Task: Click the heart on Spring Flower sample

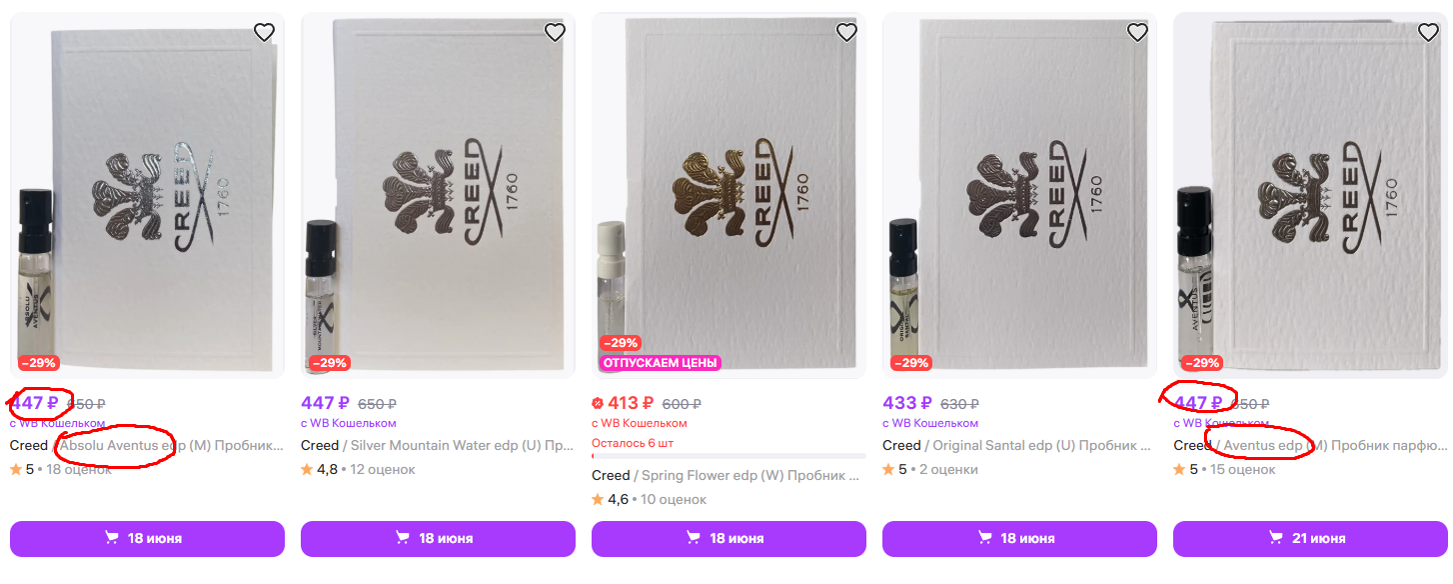Action: tap(846, 33)
